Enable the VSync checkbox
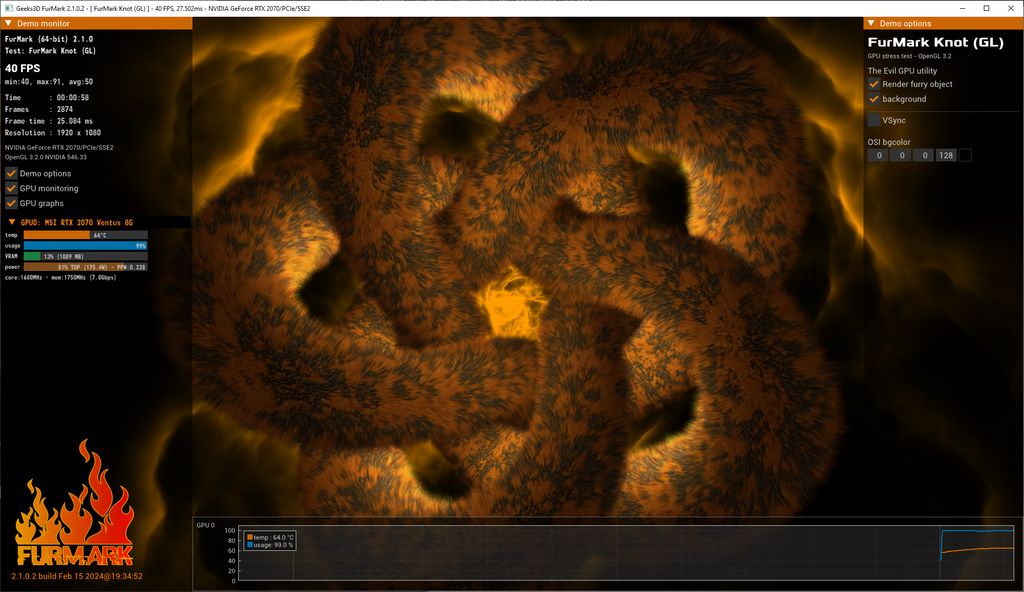Screen dimensions: 1024x592 click(x=874, y=120)
